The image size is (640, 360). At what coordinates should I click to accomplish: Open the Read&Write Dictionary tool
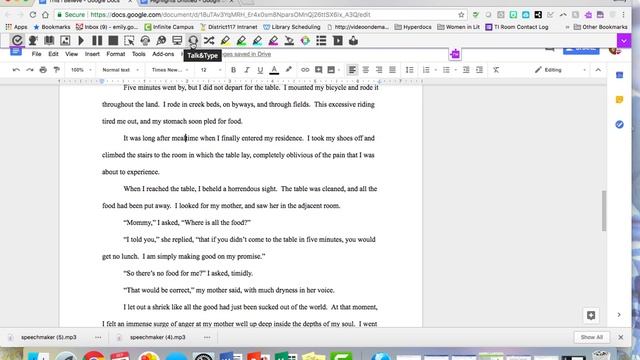click(x=49, y=40)
